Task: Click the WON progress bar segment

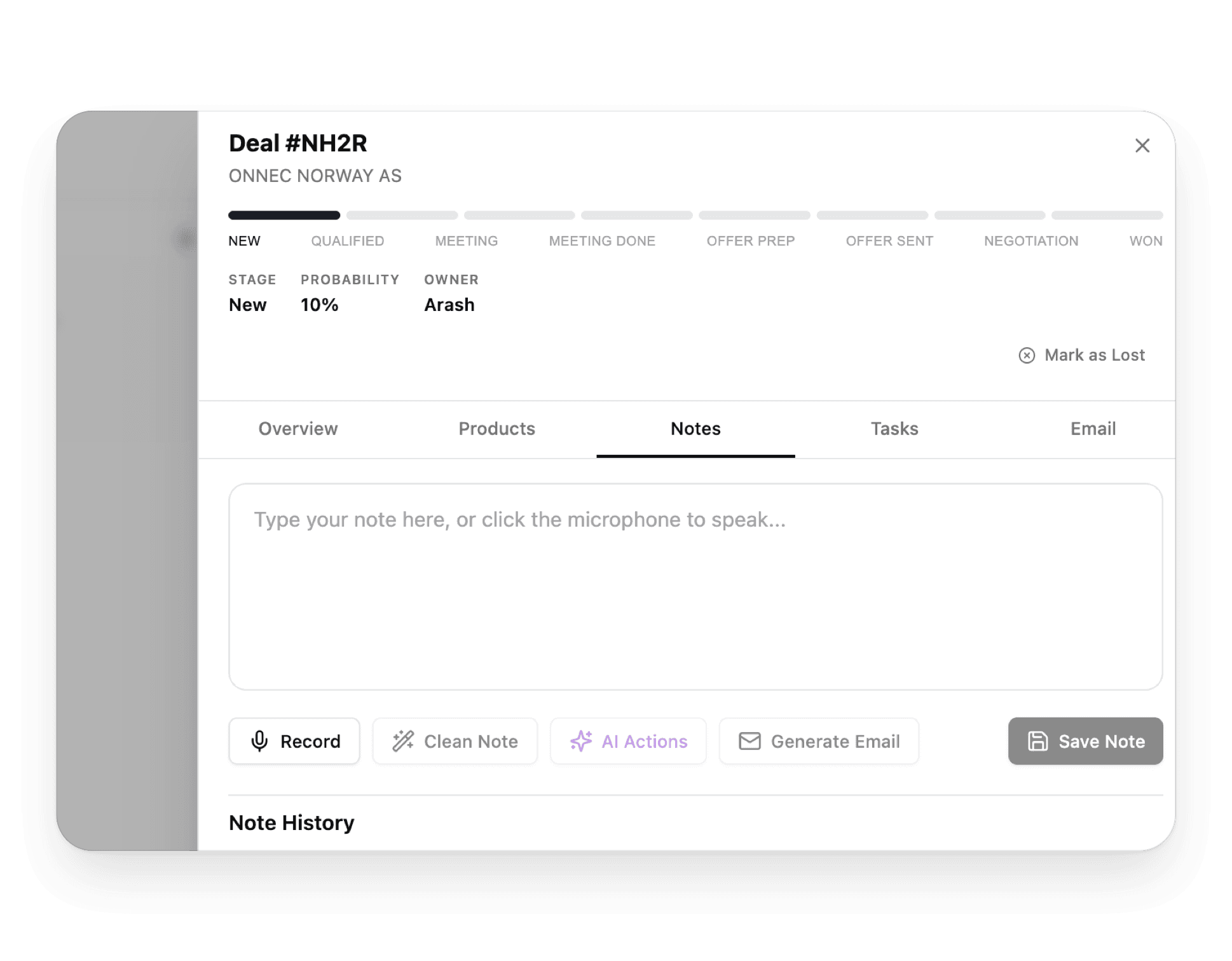Action: 1107,216
